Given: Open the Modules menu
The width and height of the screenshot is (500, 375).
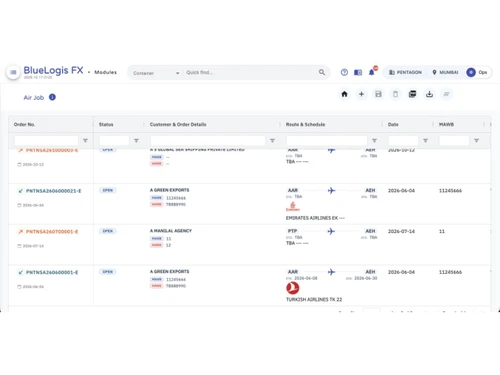Looking at the screenshot, I should click(x=105, y=72).
